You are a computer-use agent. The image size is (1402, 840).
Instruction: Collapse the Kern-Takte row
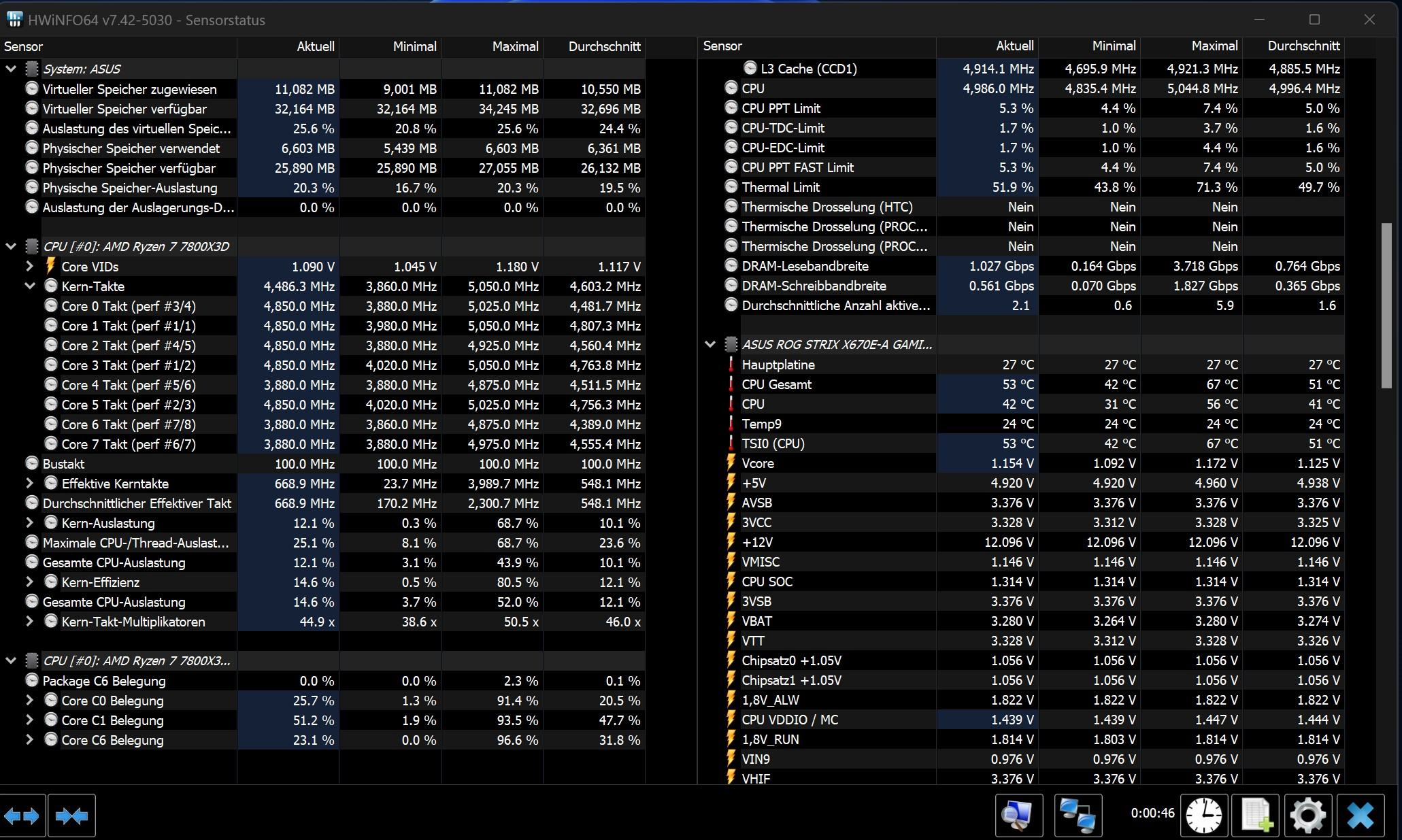[x=29, y=286]
